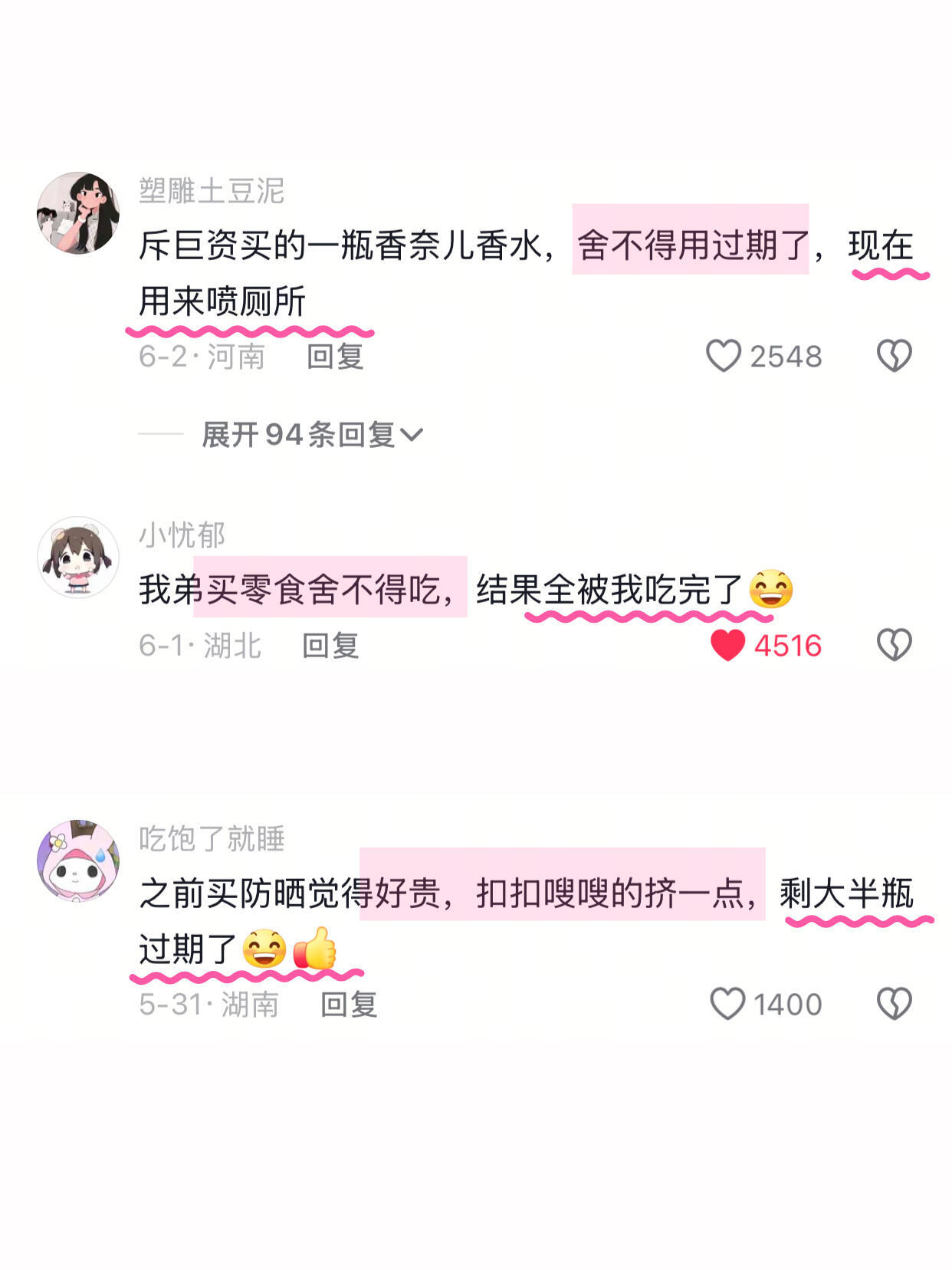Click the chevron next to 展开94条回复

point(412,436)
